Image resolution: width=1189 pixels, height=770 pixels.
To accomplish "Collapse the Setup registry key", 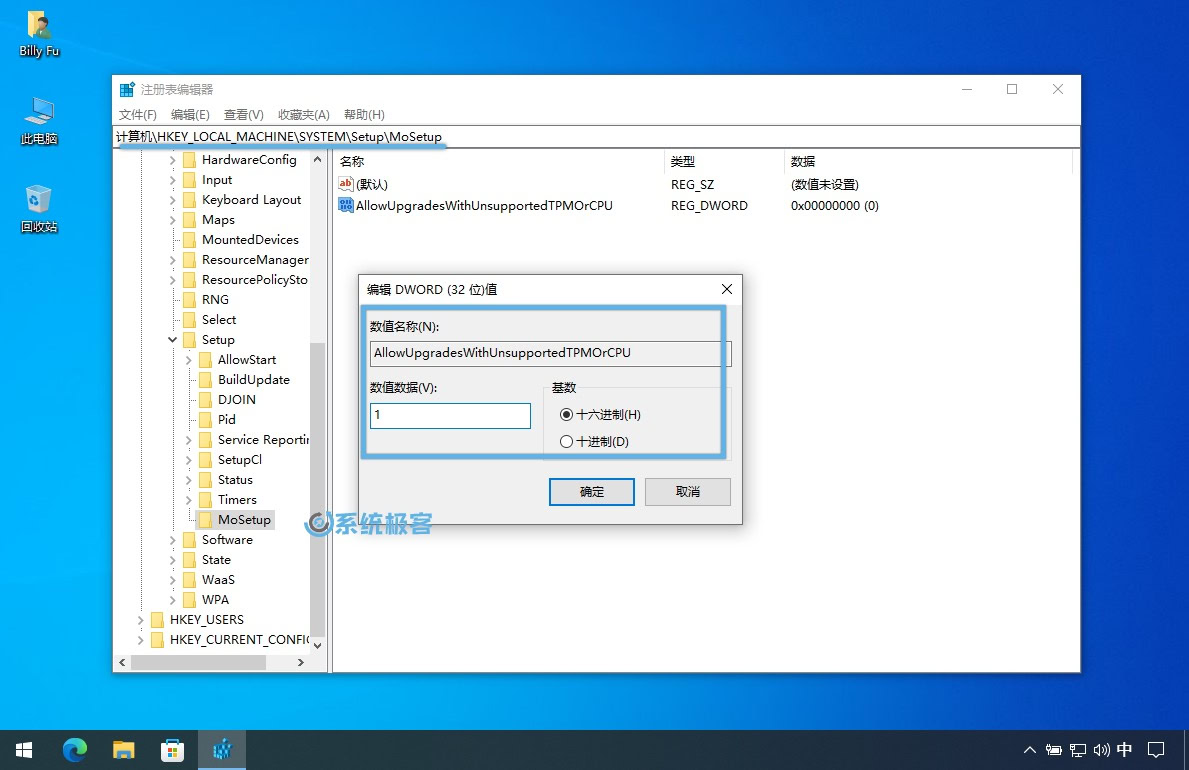I will click(x=171, y=339).
